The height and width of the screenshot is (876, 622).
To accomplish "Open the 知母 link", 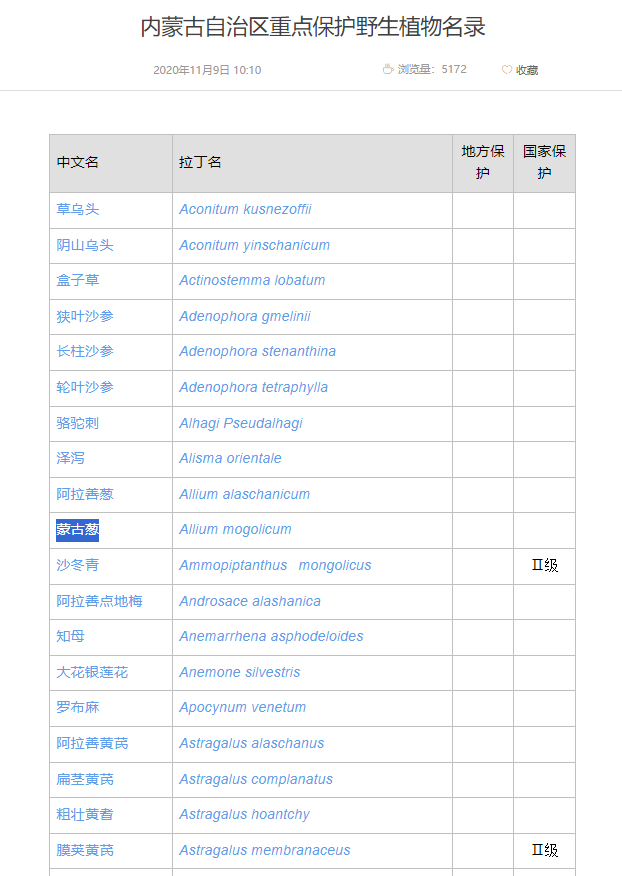I will click(70, 636).
